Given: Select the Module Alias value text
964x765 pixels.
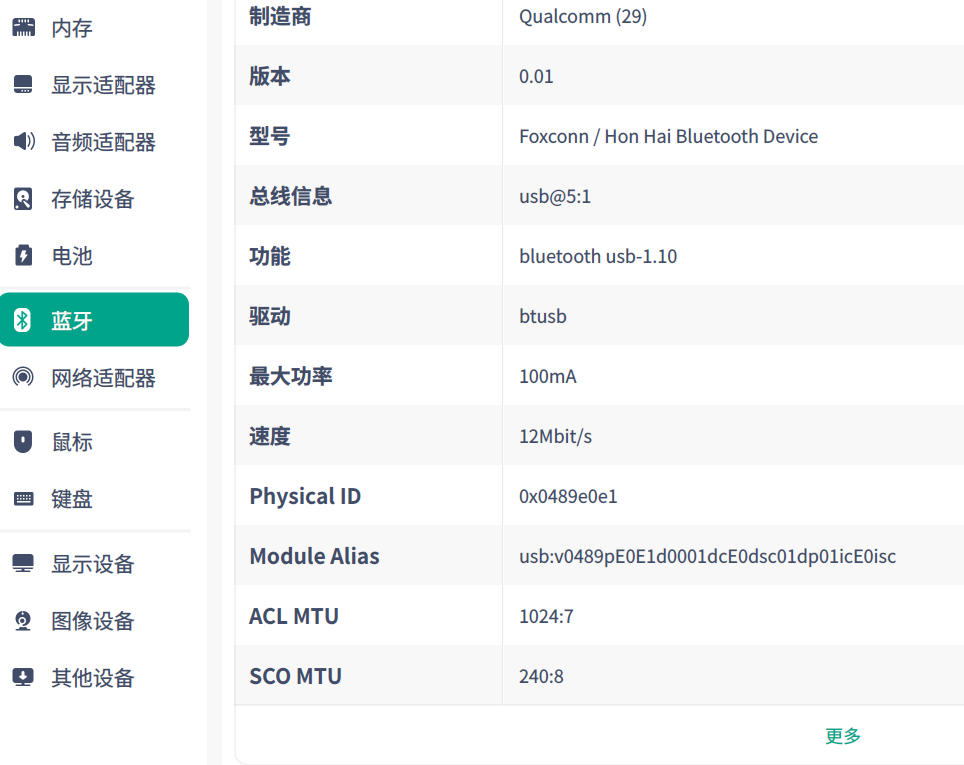Looking at the screenshot, I should click(x=707, y=556).
